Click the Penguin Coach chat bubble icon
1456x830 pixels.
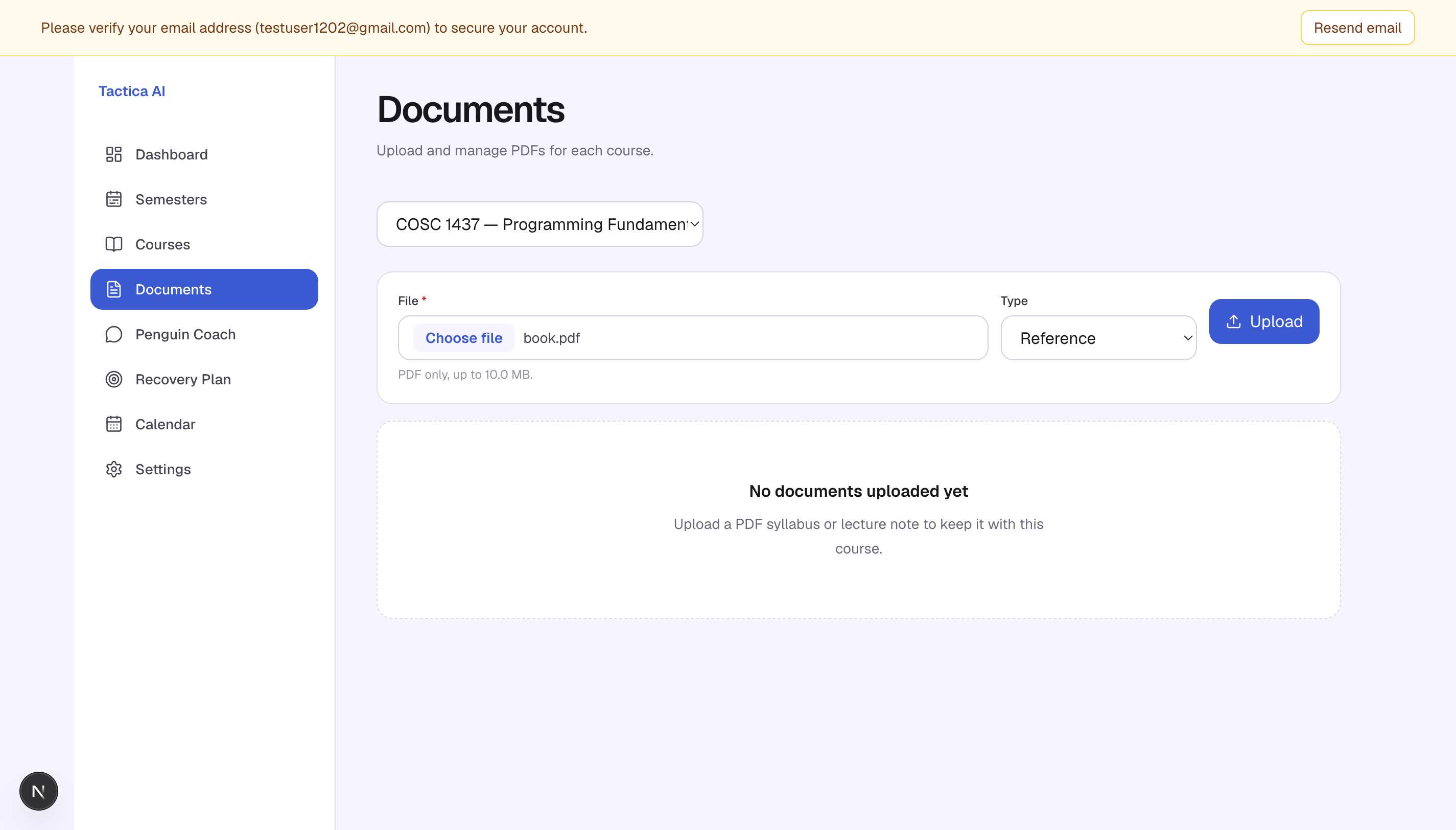[x=114, y=335]
